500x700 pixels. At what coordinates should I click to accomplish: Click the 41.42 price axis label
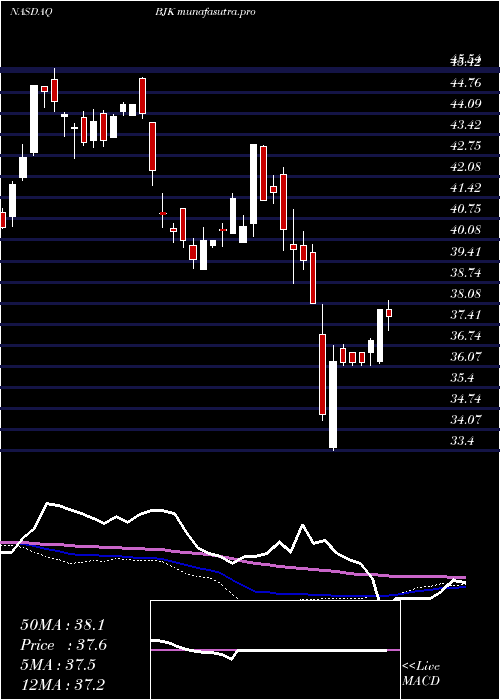click(x=466, y=188)
